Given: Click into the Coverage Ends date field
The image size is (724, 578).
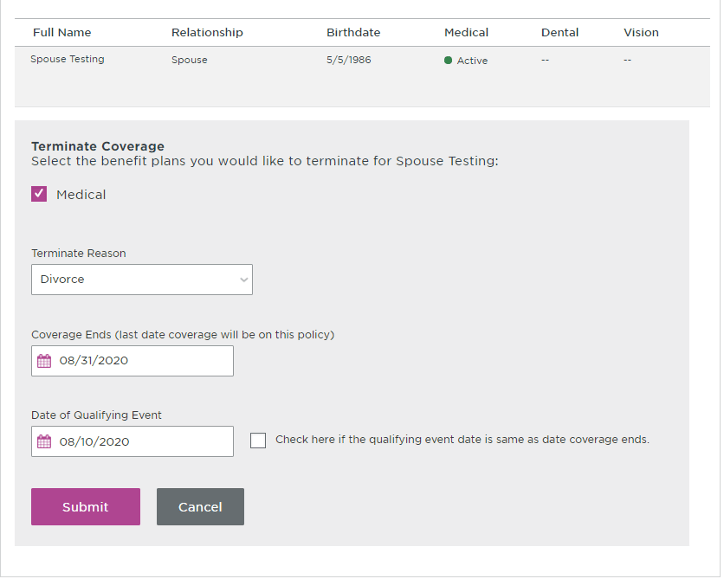Looking at the screenshot, I should [133, 361].
